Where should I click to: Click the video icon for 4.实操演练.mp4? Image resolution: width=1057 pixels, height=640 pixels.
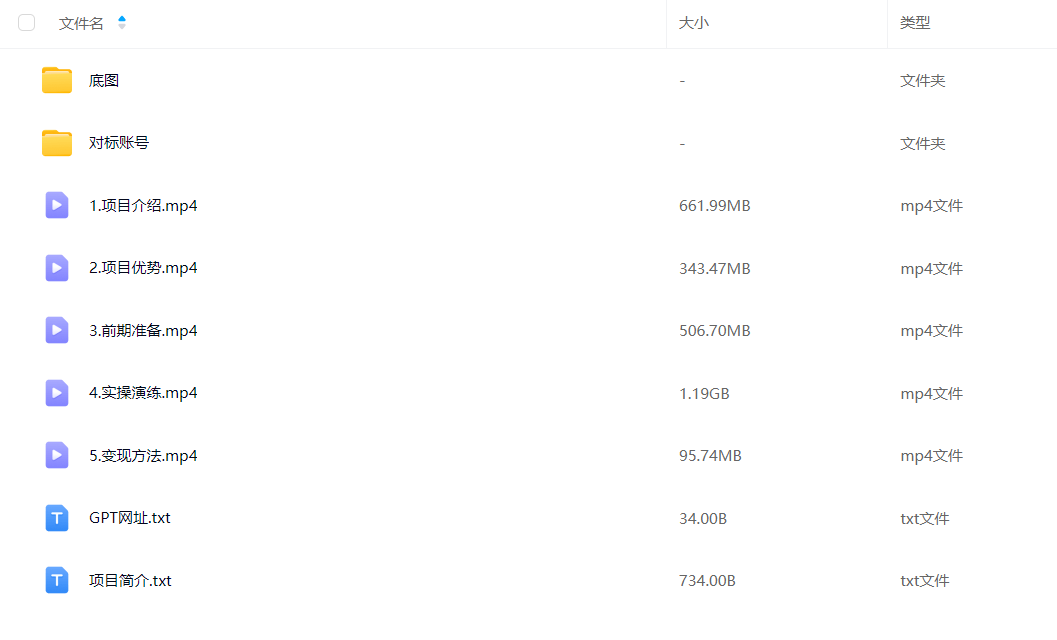pos(57,392)
